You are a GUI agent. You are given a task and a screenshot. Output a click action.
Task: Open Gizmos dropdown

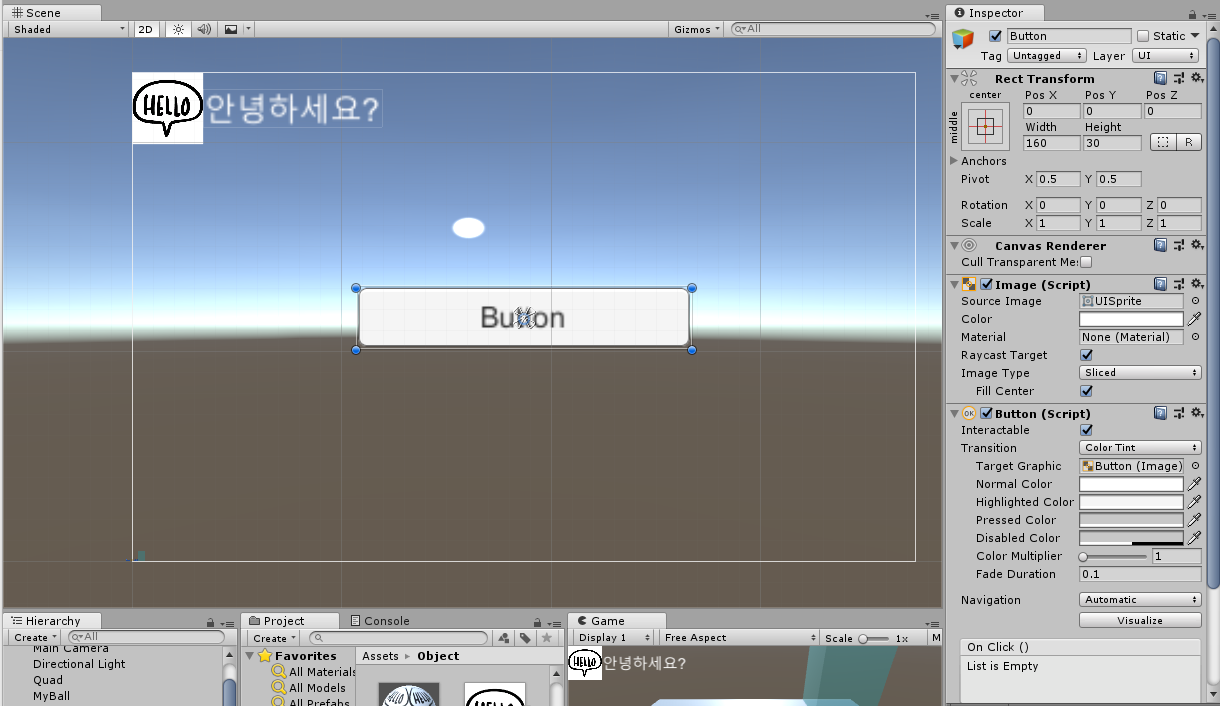click(697, 29)
